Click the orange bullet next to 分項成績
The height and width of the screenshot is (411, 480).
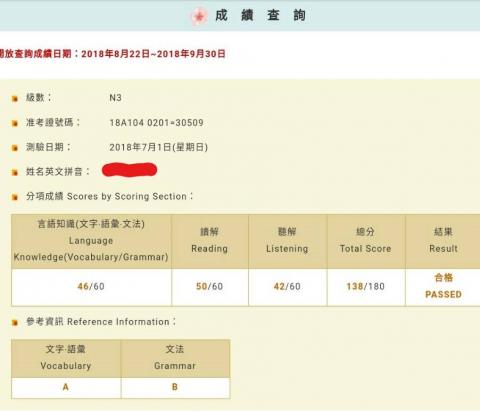tap(15, 197)
